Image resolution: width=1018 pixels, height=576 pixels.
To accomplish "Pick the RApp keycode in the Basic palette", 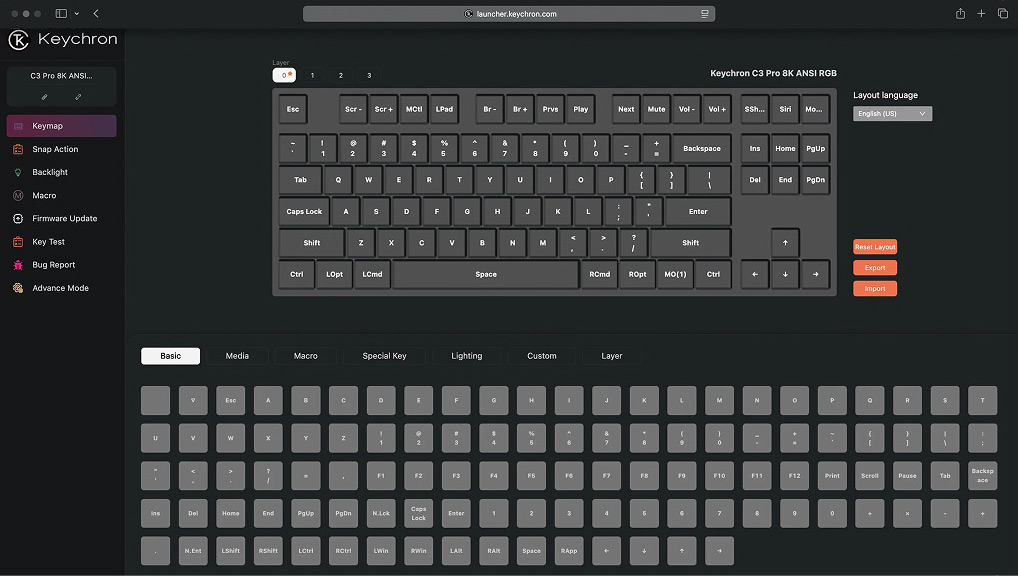I will point(569,551).
